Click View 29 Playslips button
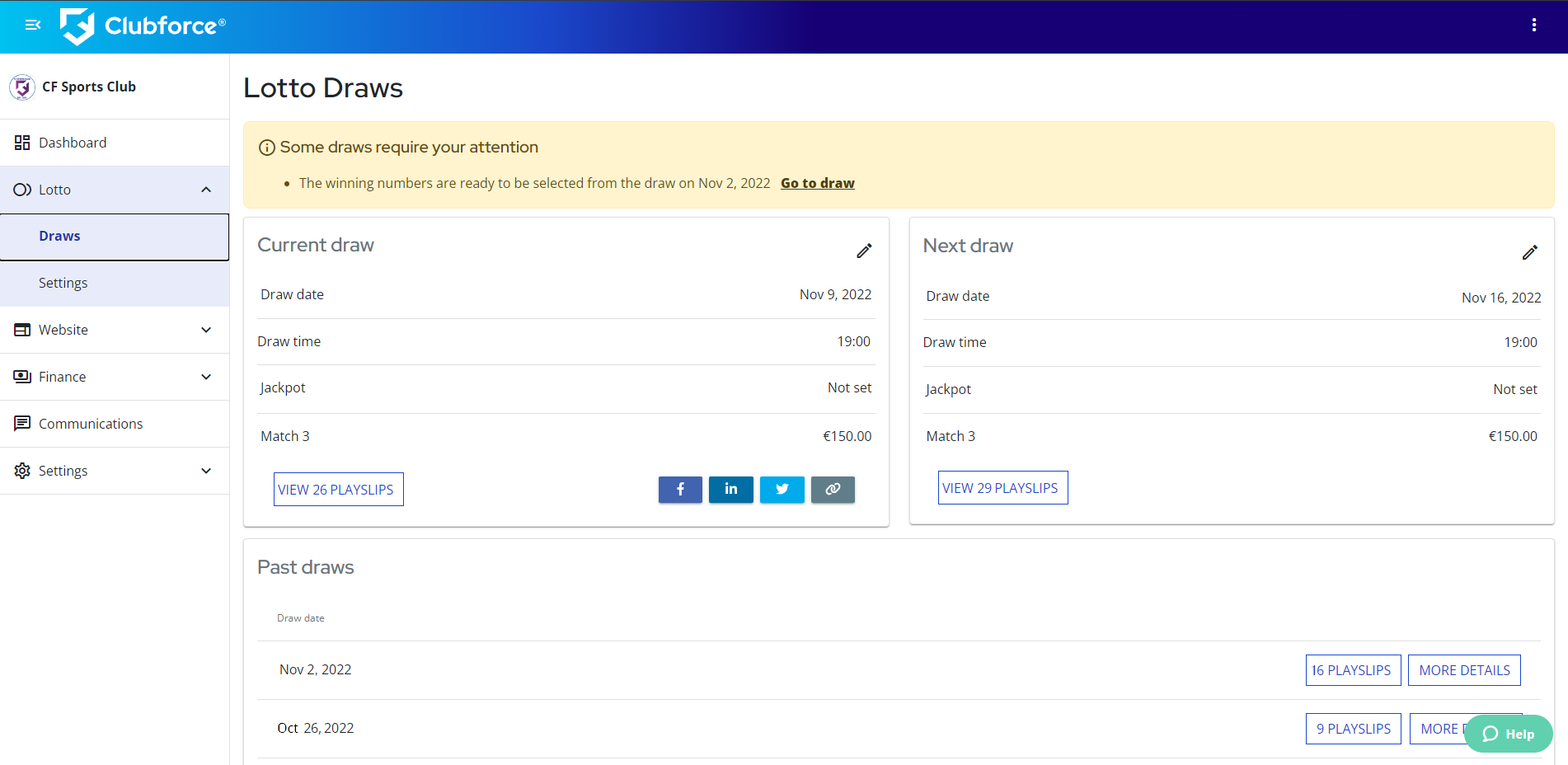 pyautogui.click(x=1002, y=488)
